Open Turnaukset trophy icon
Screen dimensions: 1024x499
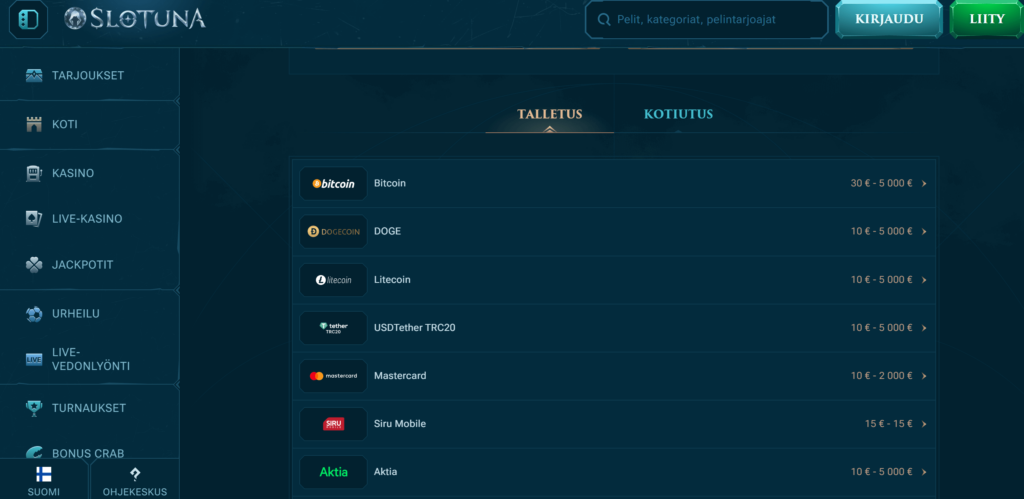pyautogui.click(x=34, y=408)
